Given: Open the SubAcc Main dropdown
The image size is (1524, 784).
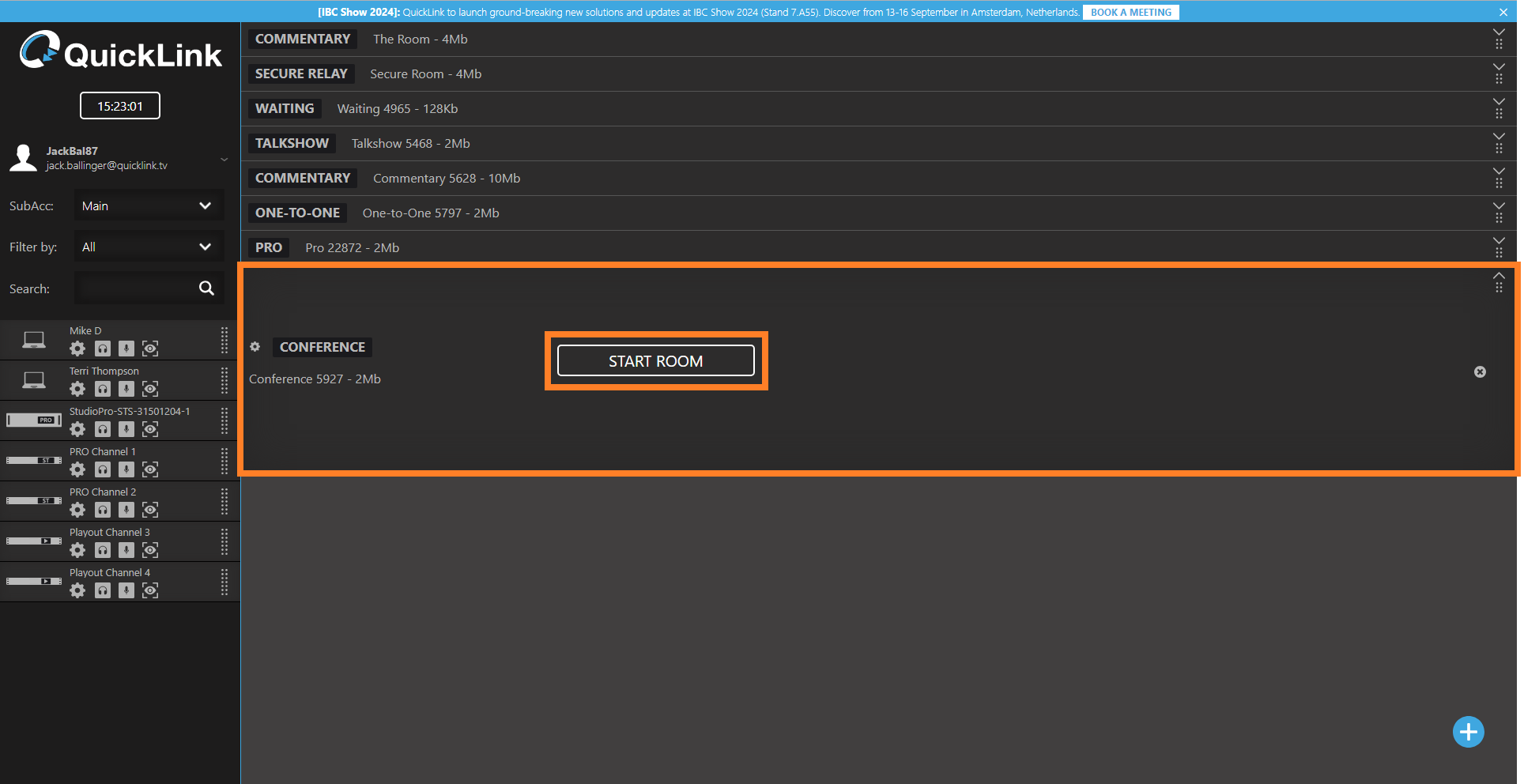Looking at the screenshot, I should click(x=149, y=206).
